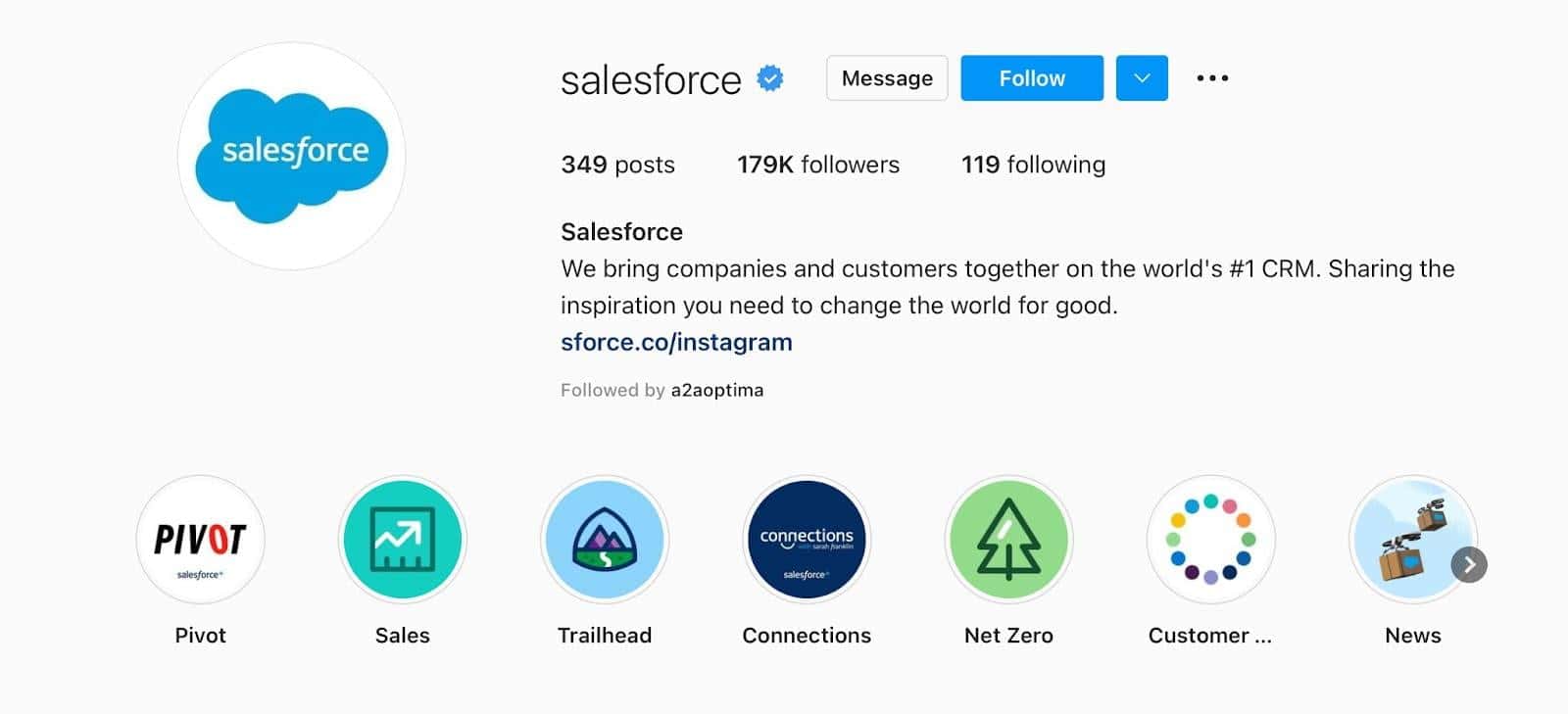This screenshot has height=714, width=1568.
Task: Open the Net Zero tree highlight
Action: pos(1008,540)
